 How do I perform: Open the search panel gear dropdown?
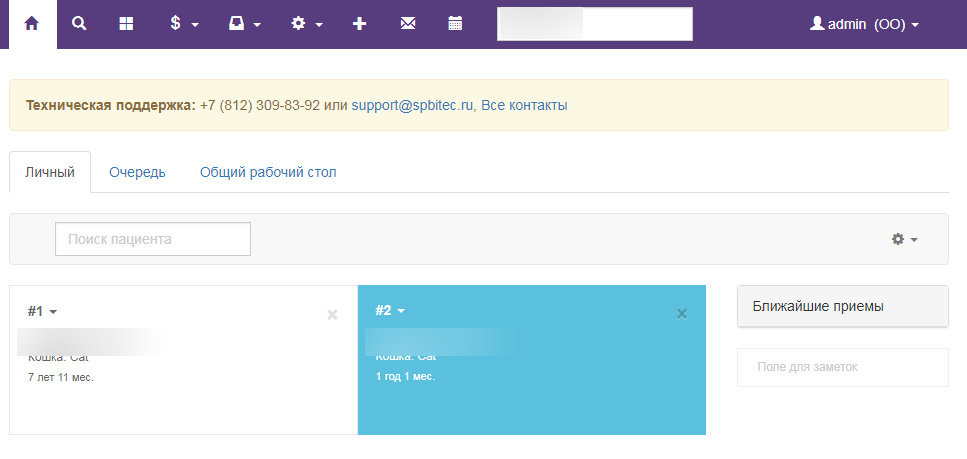tap(905, 239)
